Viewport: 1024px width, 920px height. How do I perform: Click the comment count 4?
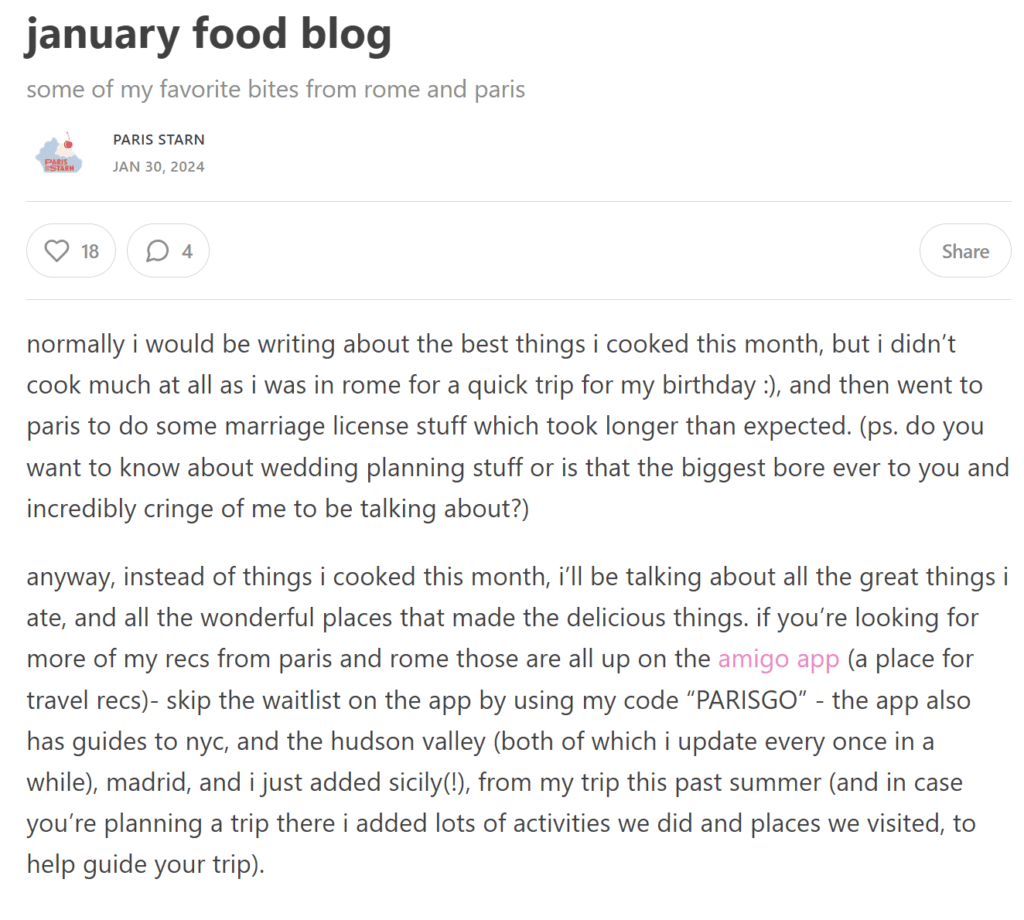[187, 251]
